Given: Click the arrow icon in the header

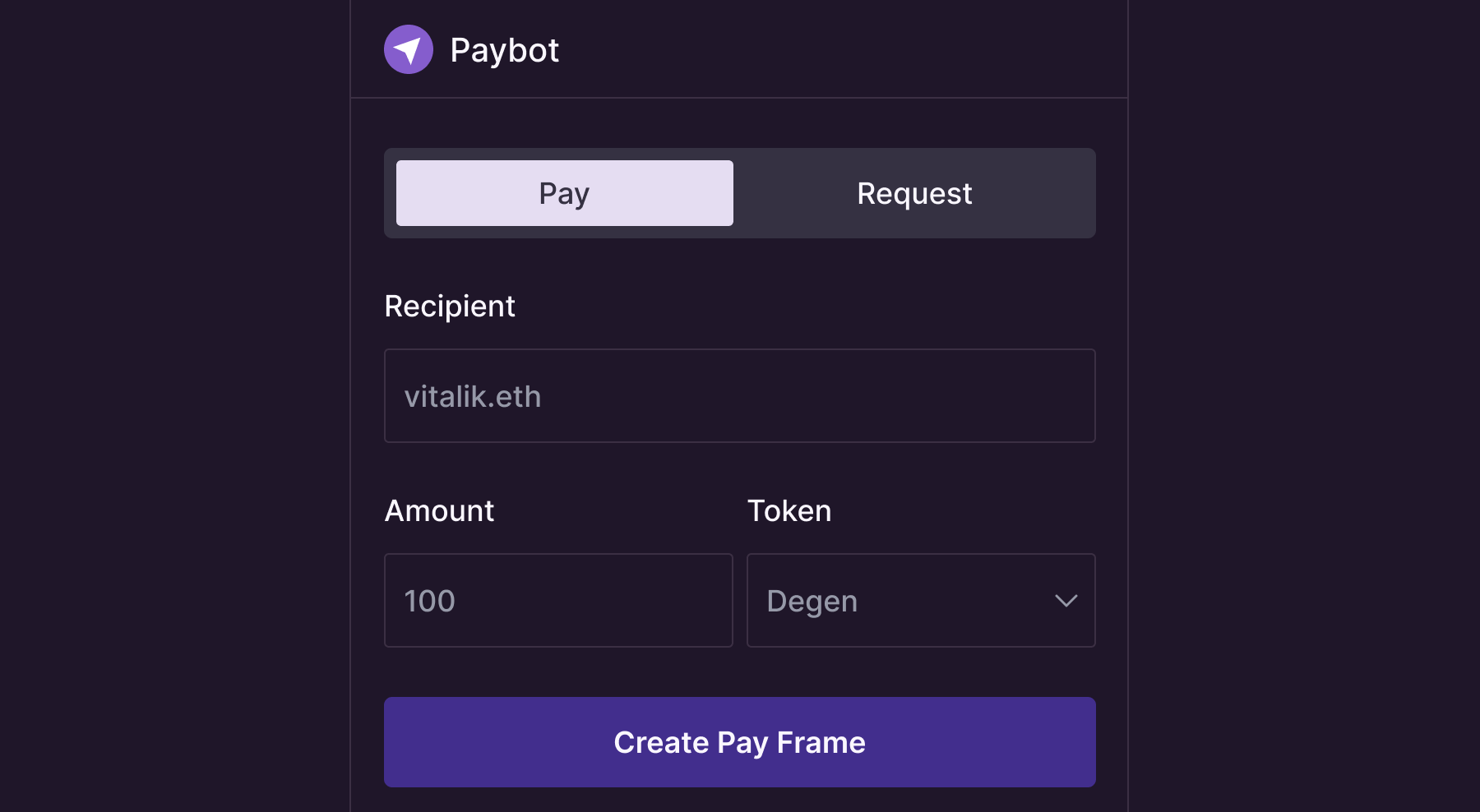Looking at the screenshot, I should coord(409,49).
